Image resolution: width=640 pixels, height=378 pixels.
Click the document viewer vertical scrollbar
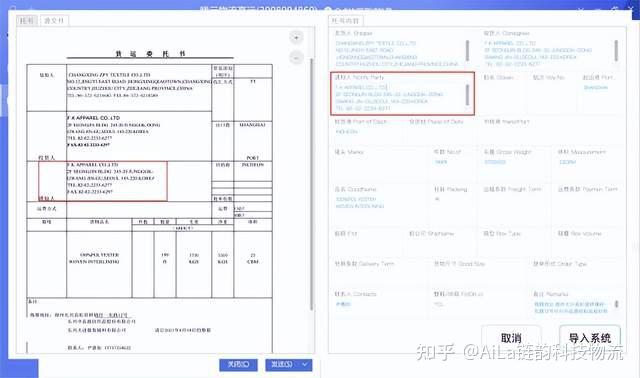(312, 184)
